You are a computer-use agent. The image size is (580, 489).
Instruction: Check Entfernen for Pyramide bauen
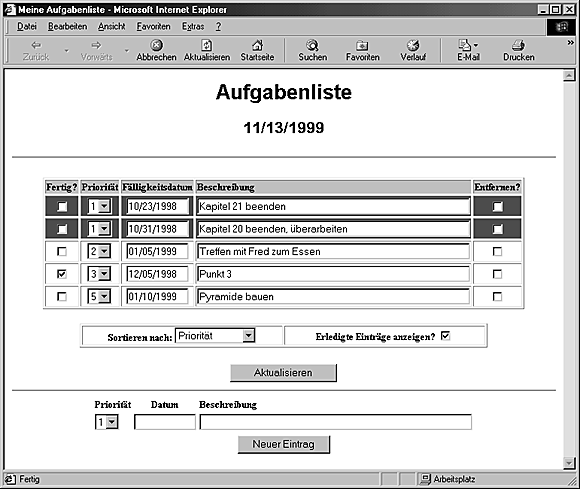click(498, 297)
